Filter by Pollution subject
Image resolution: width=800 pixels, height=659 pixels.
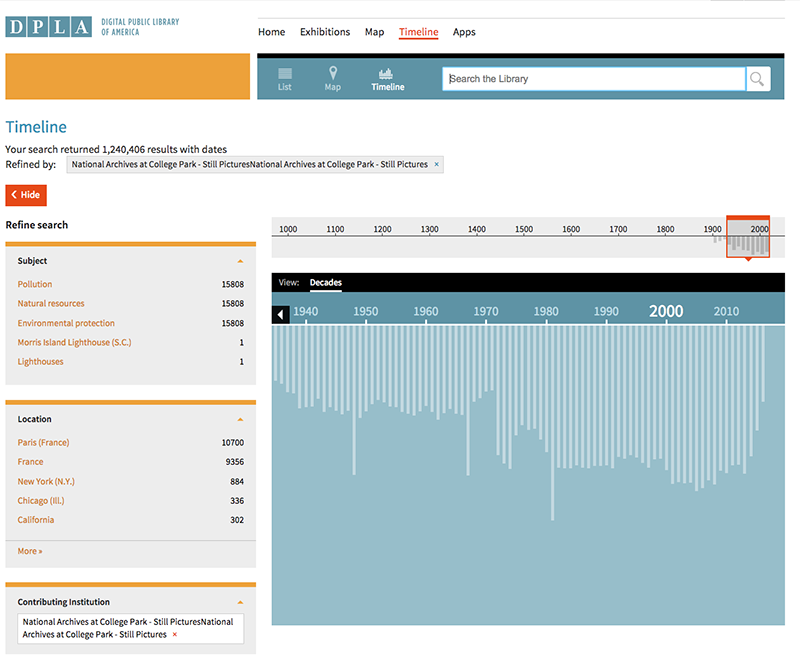pos(35,285)
